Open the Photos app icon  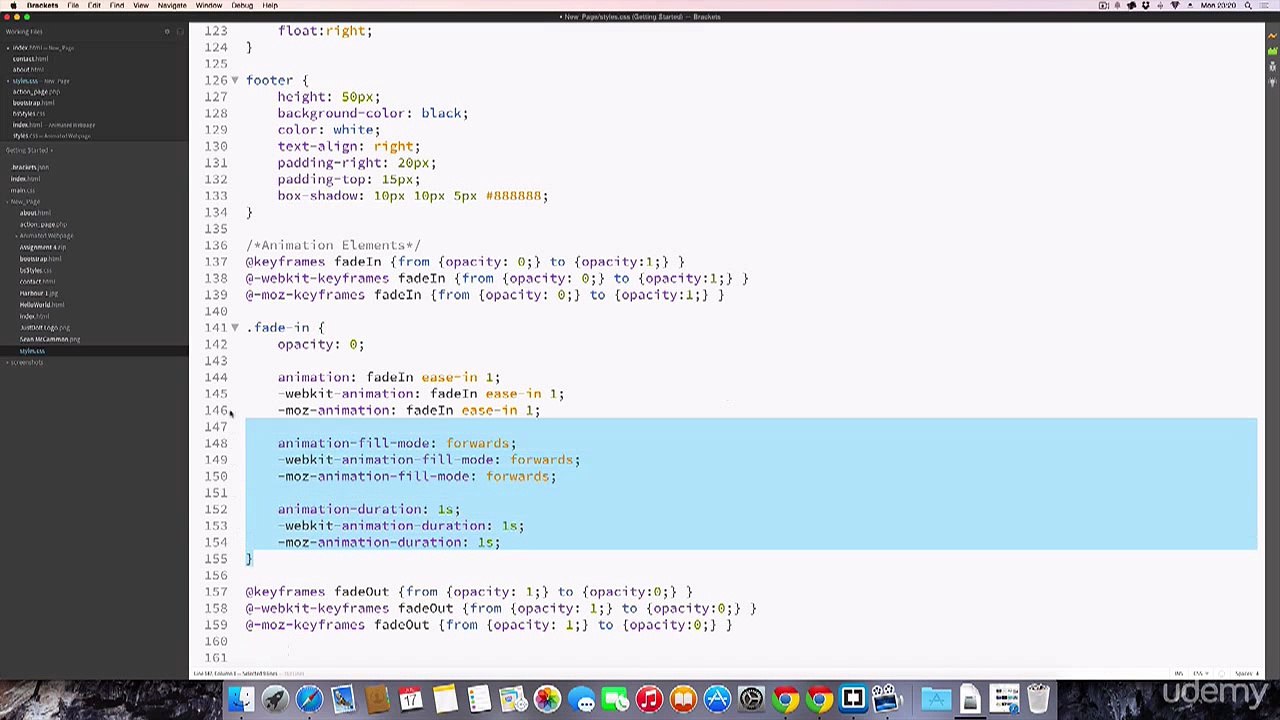click(547, 699)
